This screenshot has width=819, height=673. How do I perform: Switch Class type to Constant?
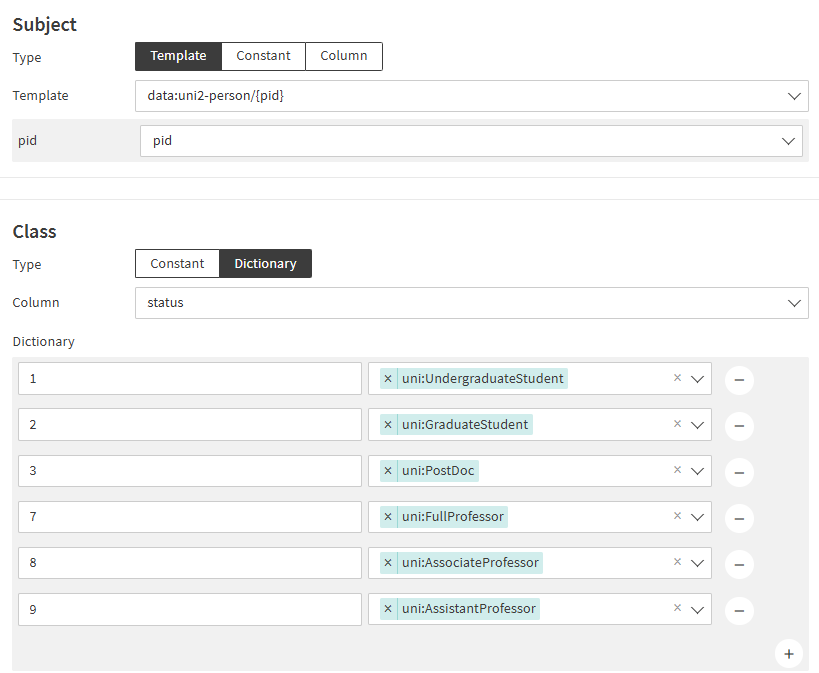point(177,264)
